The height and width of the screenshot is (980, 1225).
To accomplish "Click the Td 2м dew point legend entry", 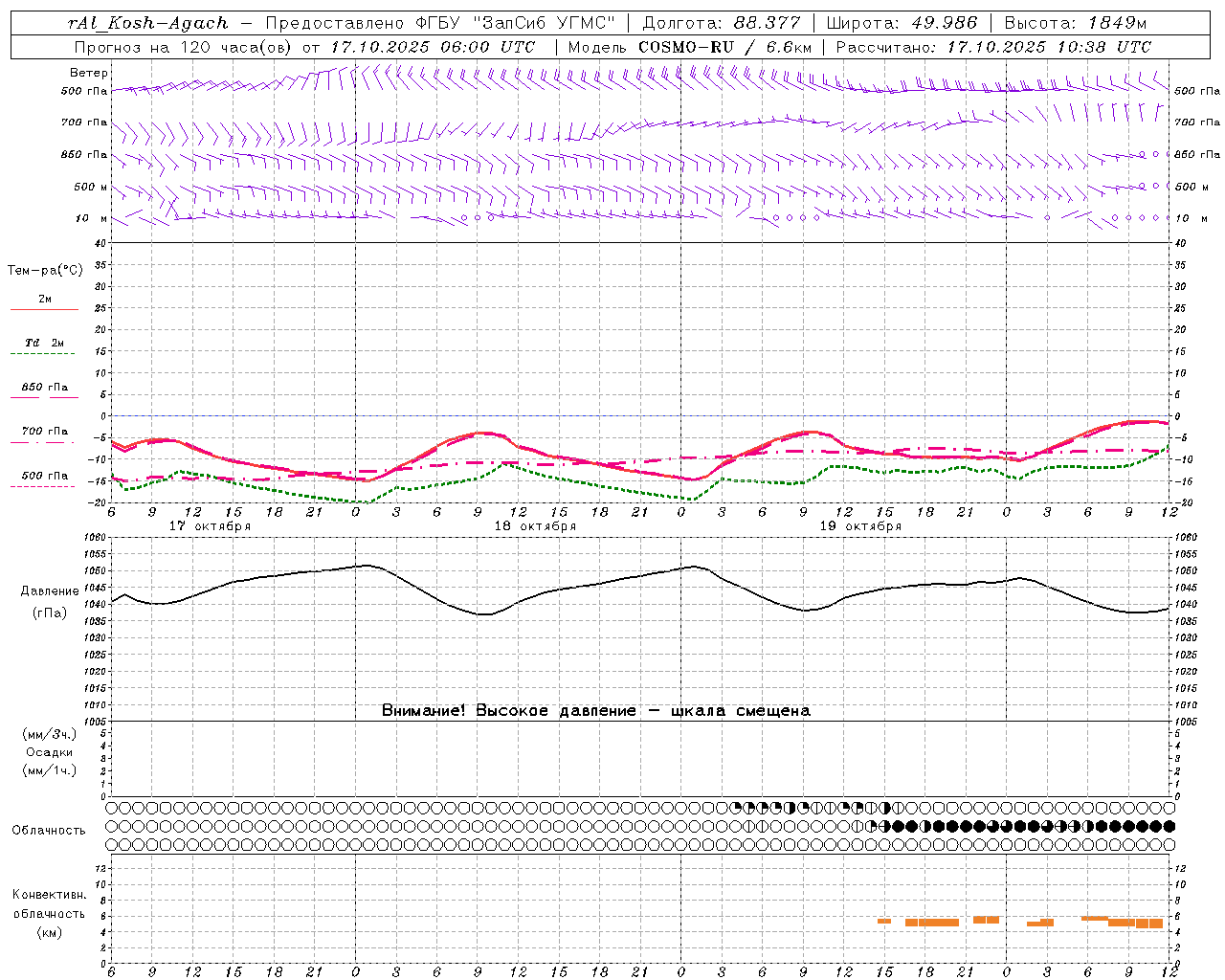I will (44, 343).
